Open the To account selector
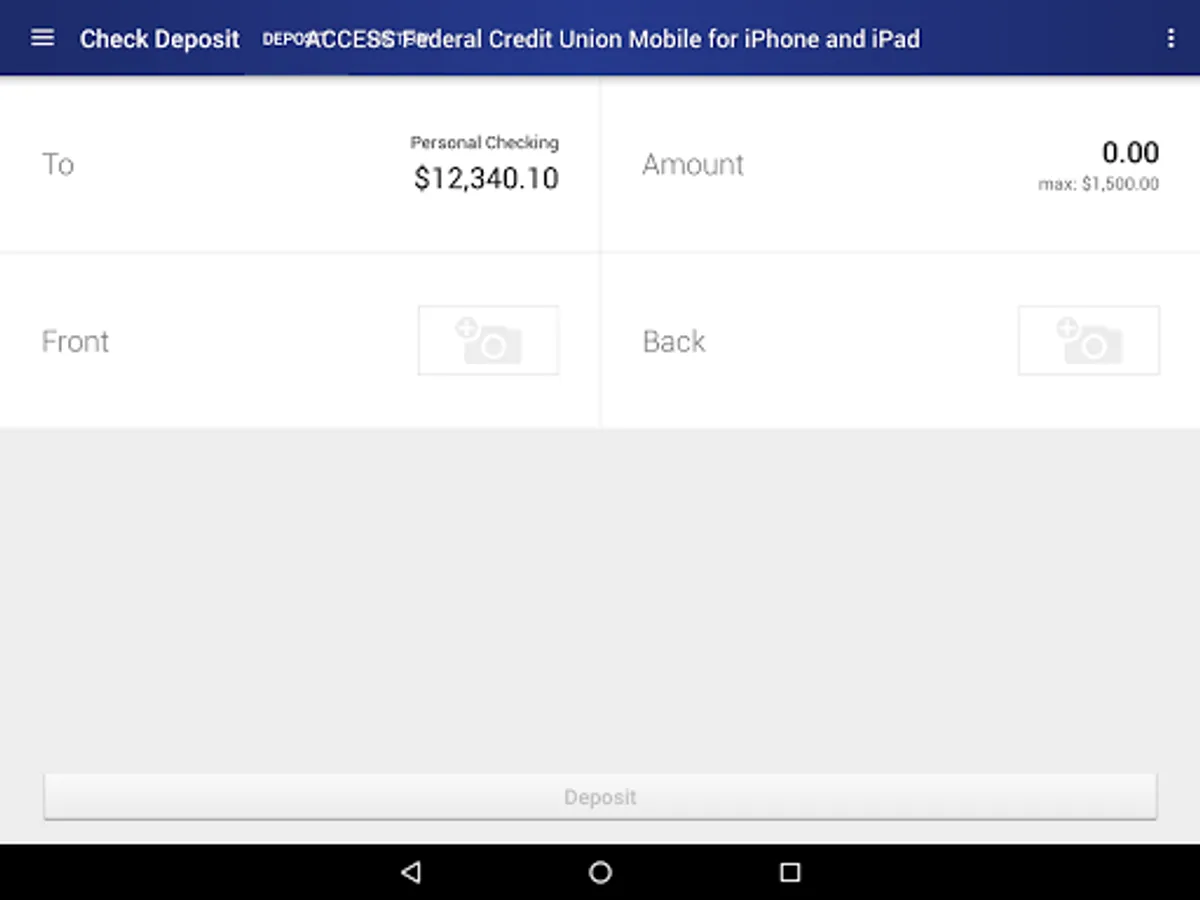 (300, 164)
